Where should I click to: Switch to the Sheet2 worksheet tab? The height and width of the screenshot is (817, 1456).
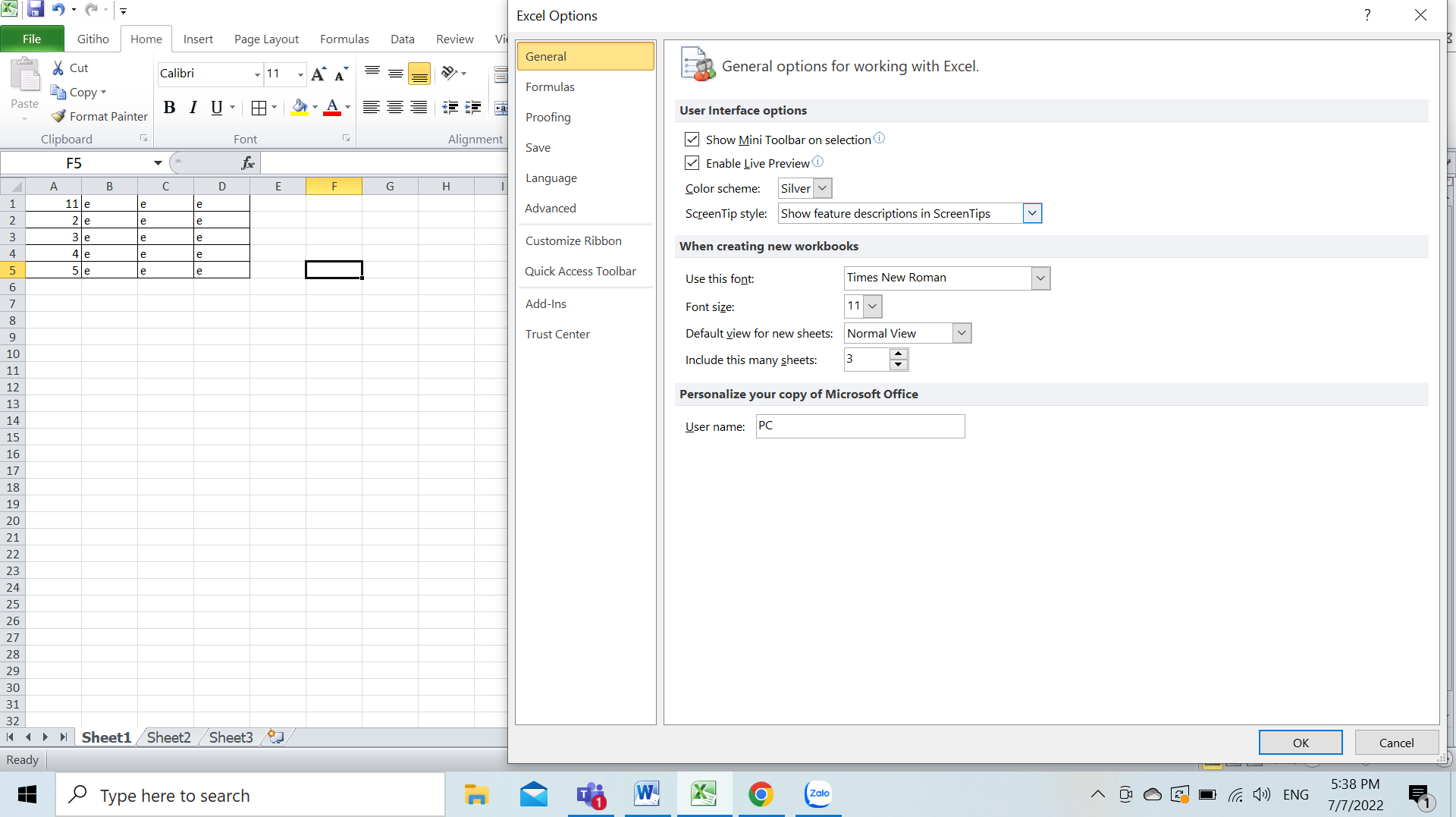tap(168, 737)
